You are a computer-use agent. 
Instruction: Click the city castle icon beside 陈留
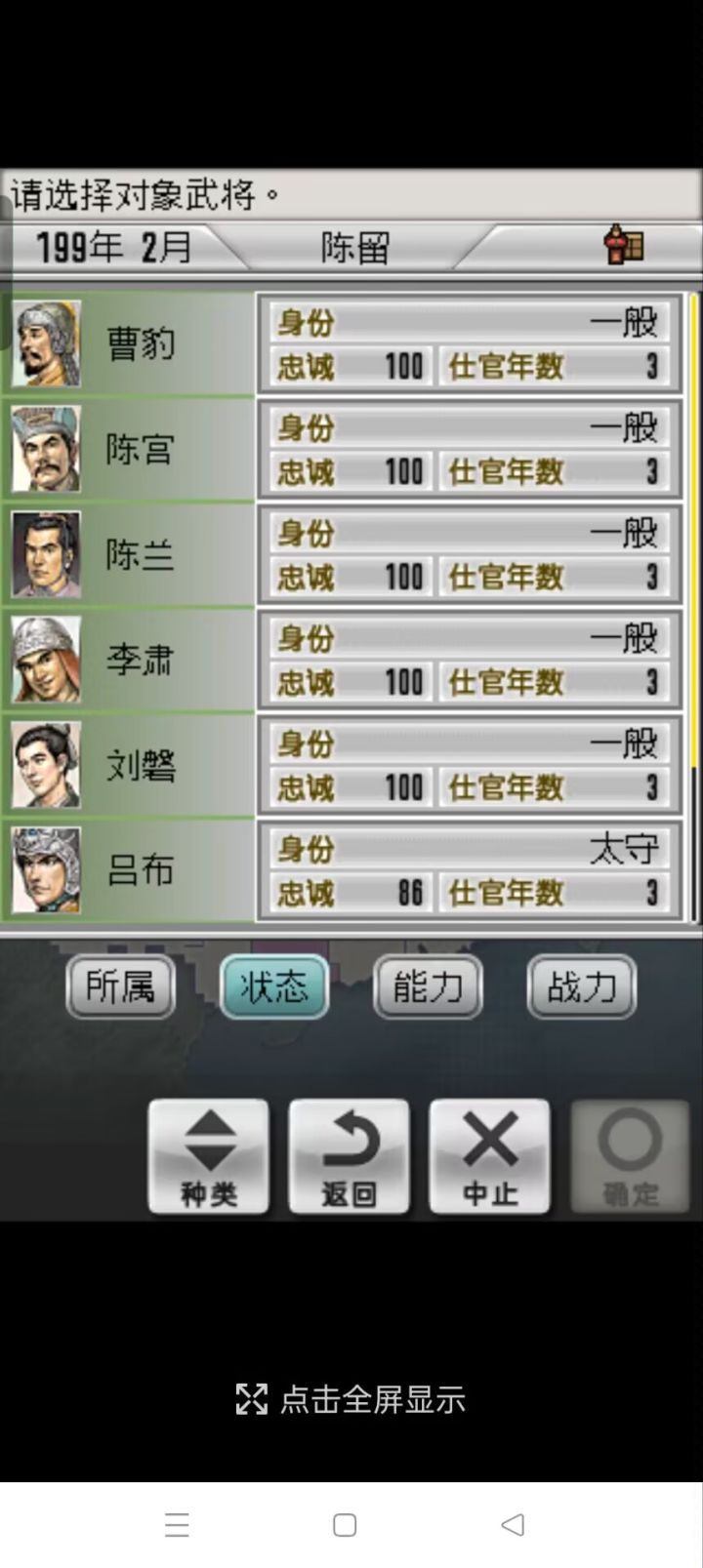point(625,245)
